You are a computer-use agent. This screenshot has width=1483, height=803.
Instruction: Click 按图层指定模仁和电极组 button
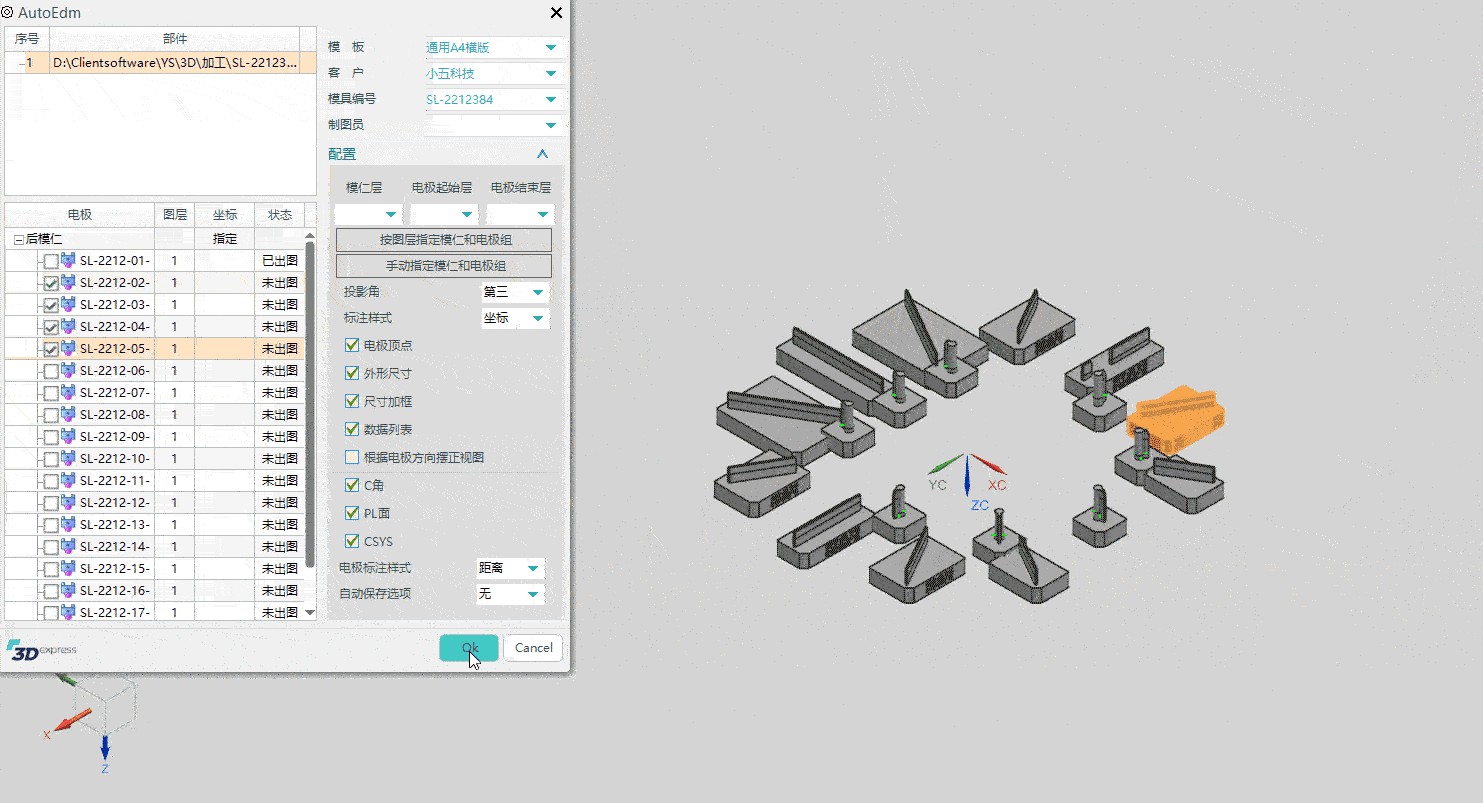pos(444,240)
